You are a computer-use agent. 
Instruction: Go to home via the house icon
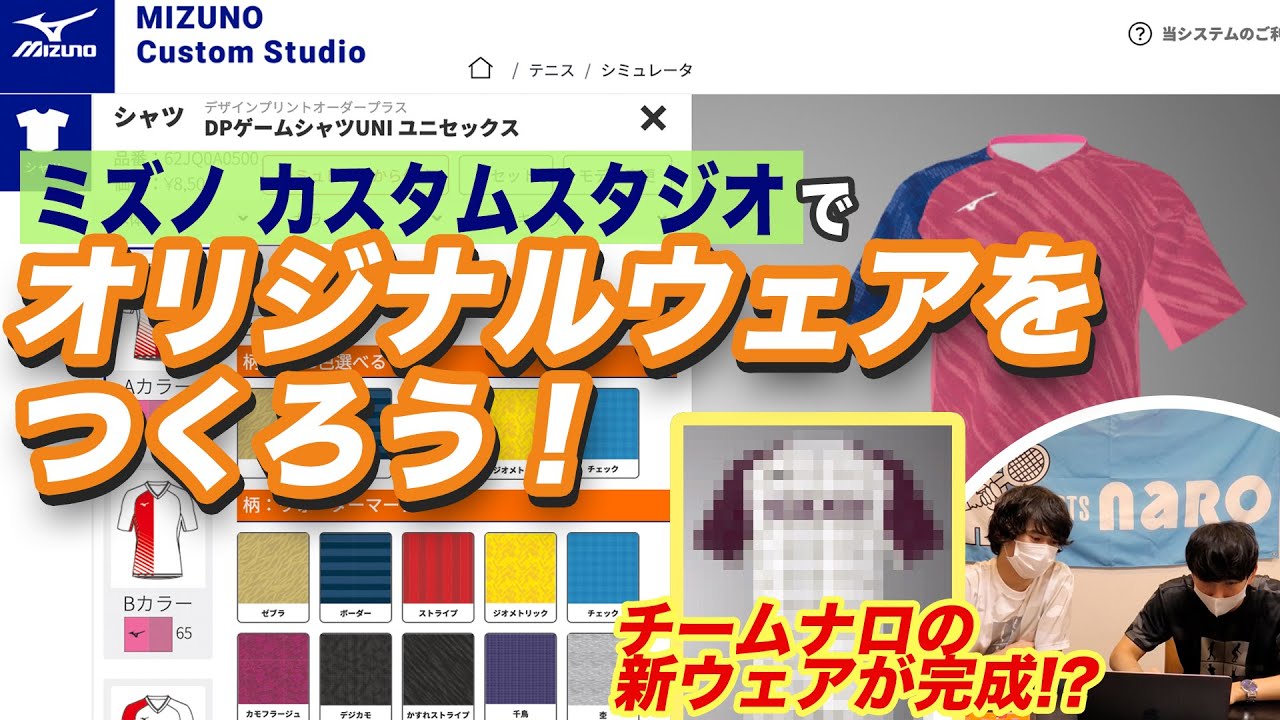[481, 68]
